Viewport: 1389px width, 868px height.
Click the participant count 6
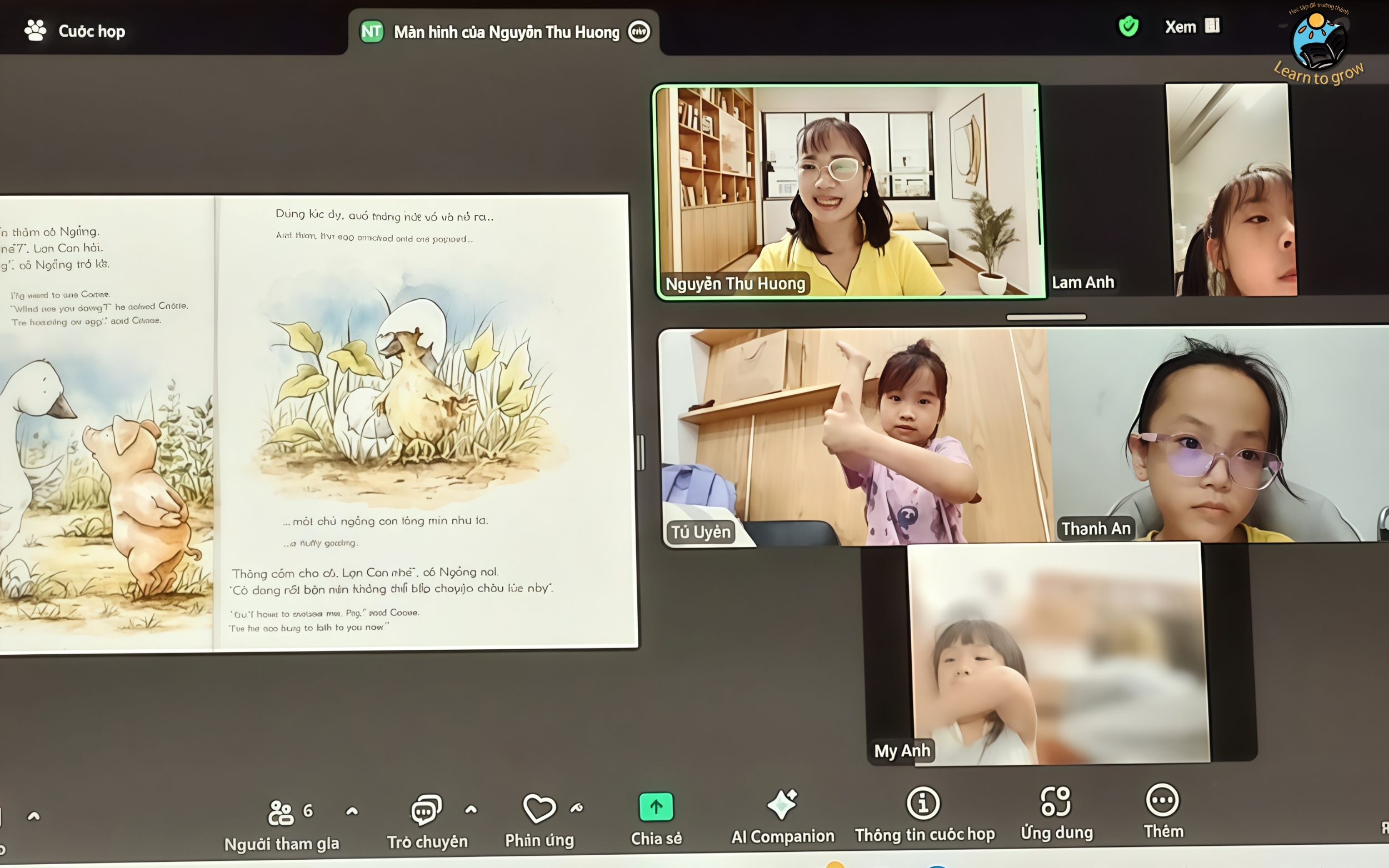(308, 811)
